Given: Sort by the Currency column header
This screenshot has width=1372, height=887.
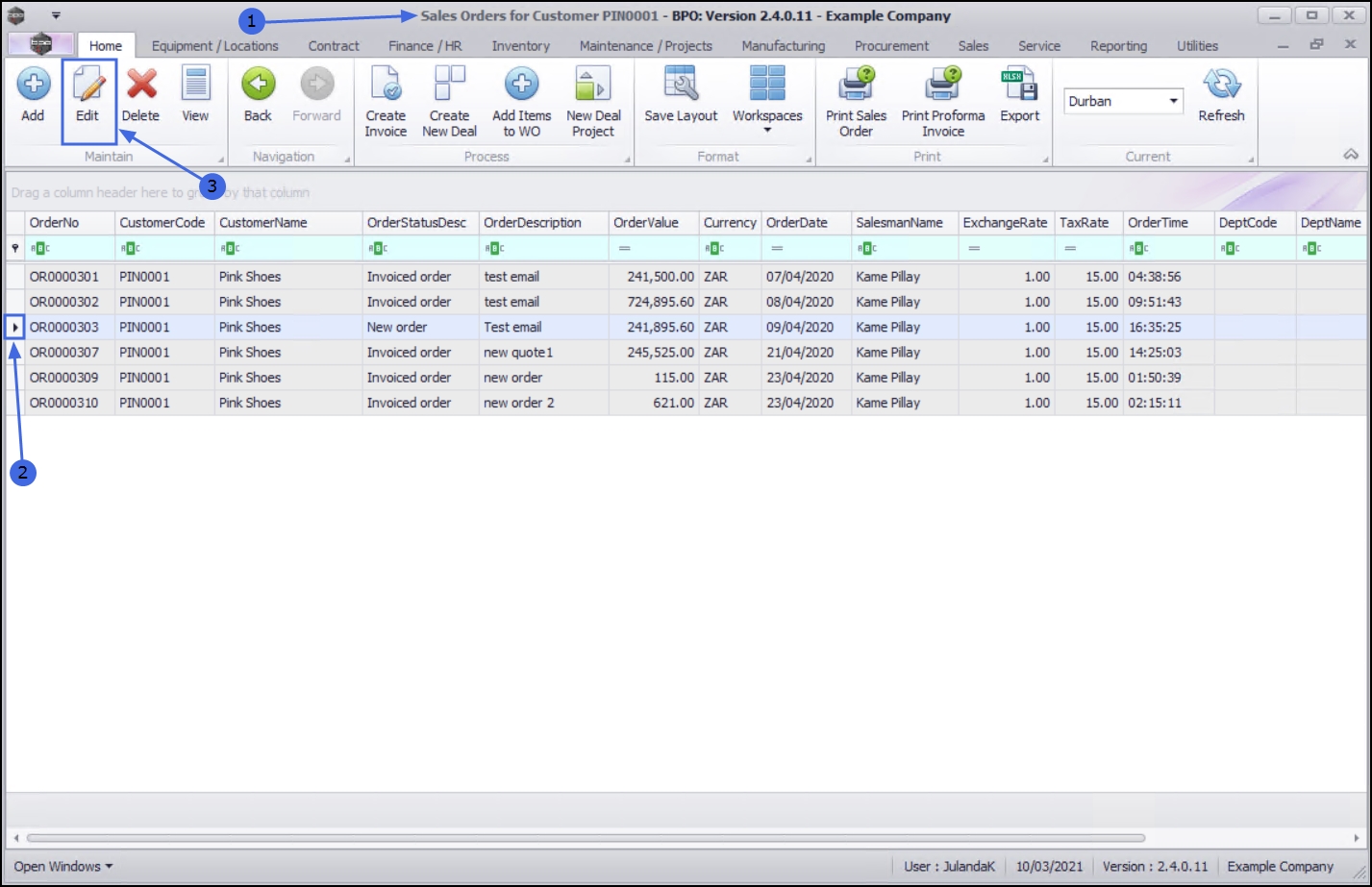Looking at the screenshot, I should click(x=731, y=223).
